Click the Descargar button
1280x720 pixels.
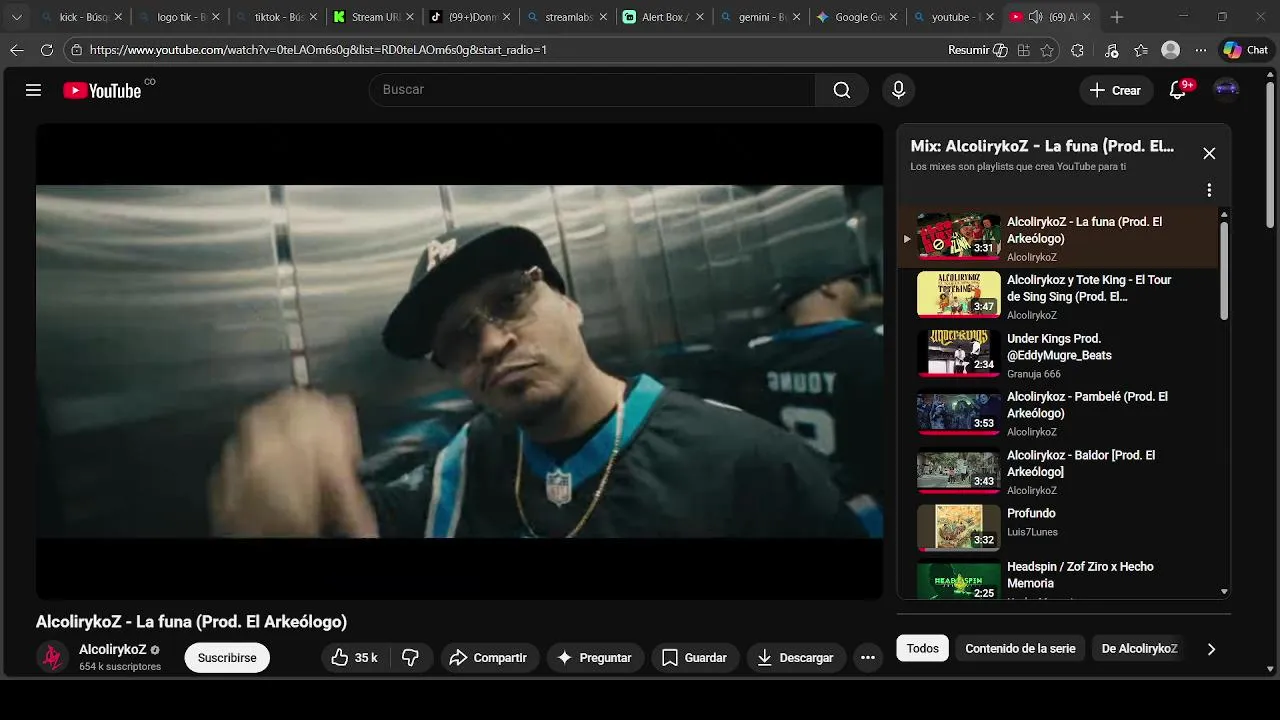coord(796,657)
